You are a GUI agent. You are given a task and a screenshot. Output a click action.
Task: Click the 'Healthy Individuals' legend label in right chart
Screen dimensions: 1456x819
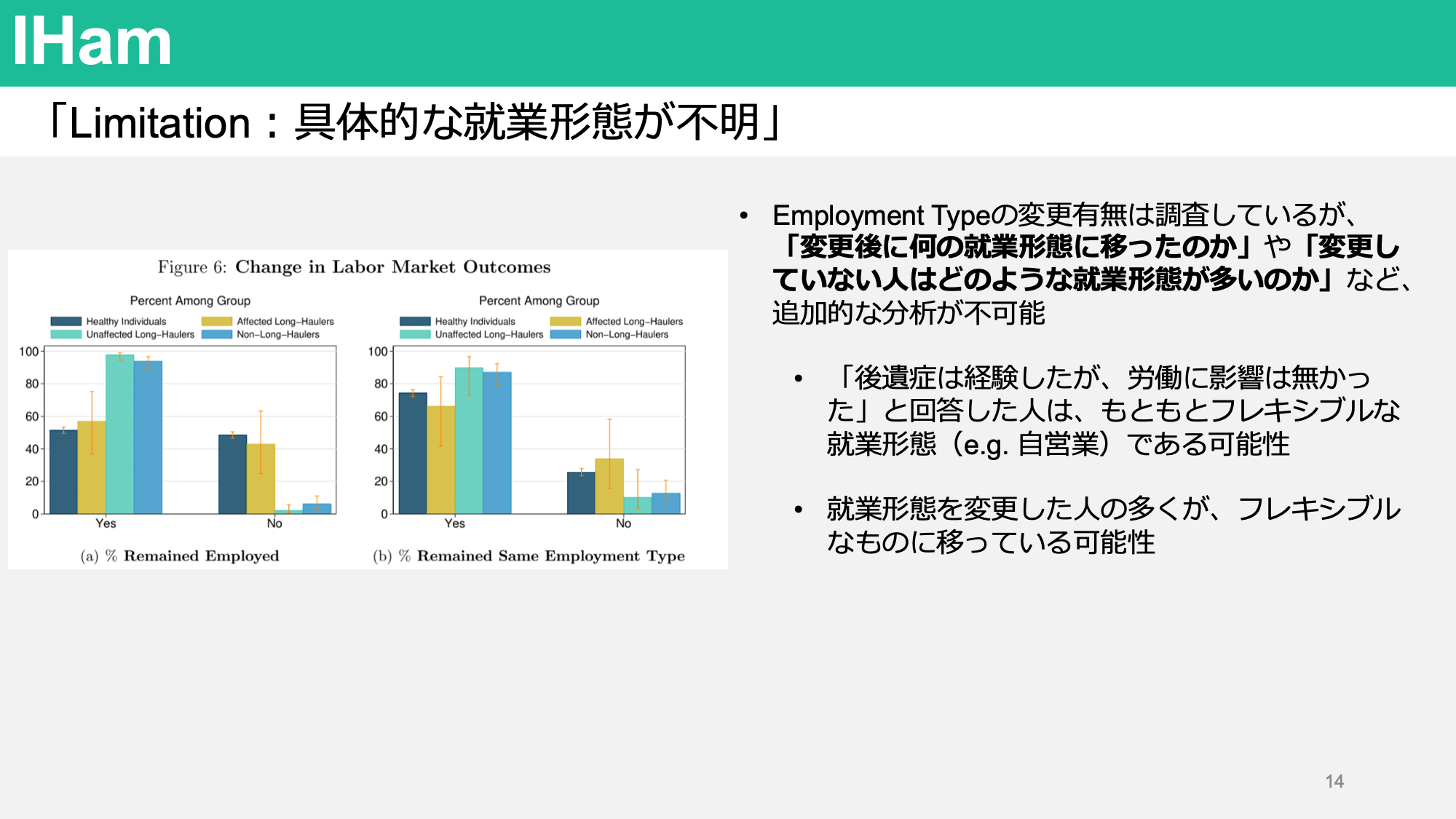475,321
